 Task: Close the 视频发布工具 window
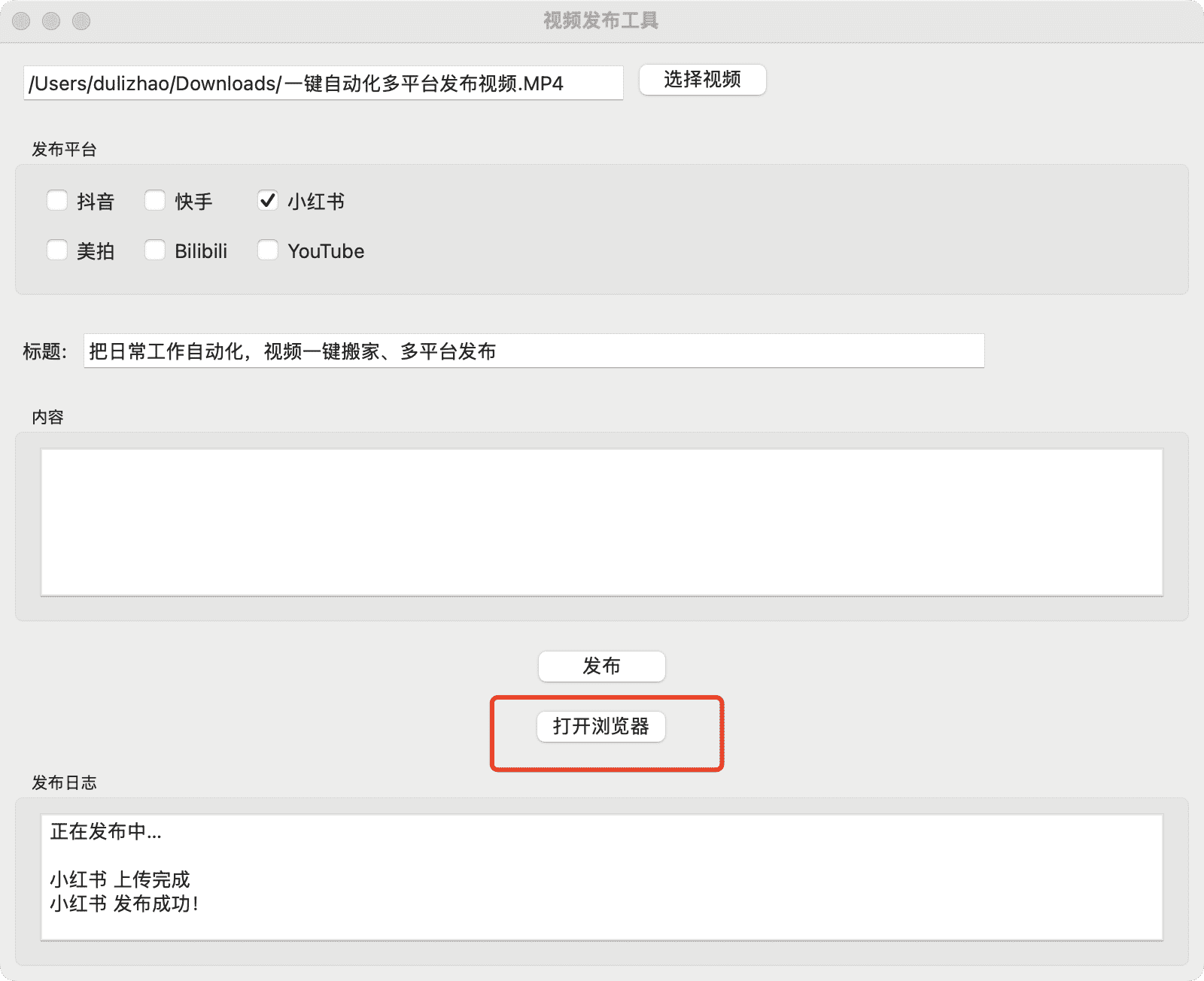pos(22,21)
